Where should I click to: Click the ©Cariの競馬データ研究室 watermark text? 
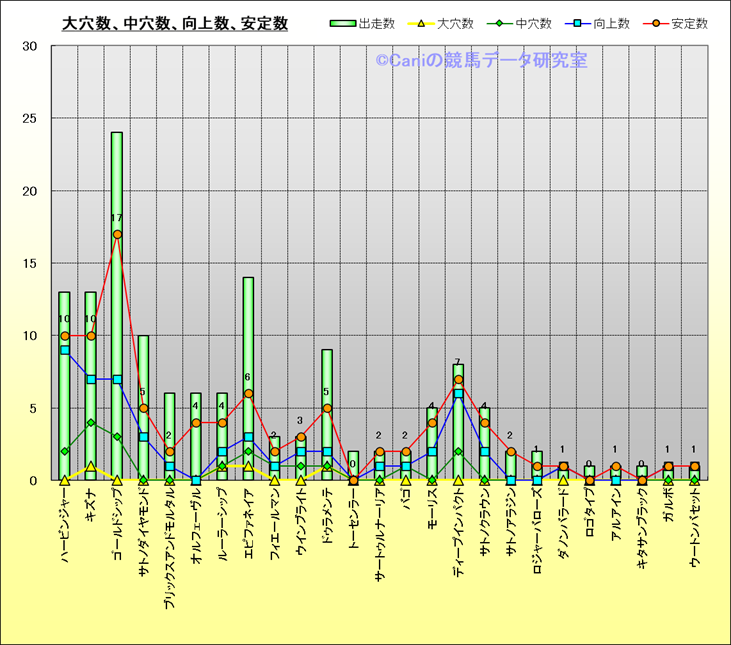click(x=481, y=61)
